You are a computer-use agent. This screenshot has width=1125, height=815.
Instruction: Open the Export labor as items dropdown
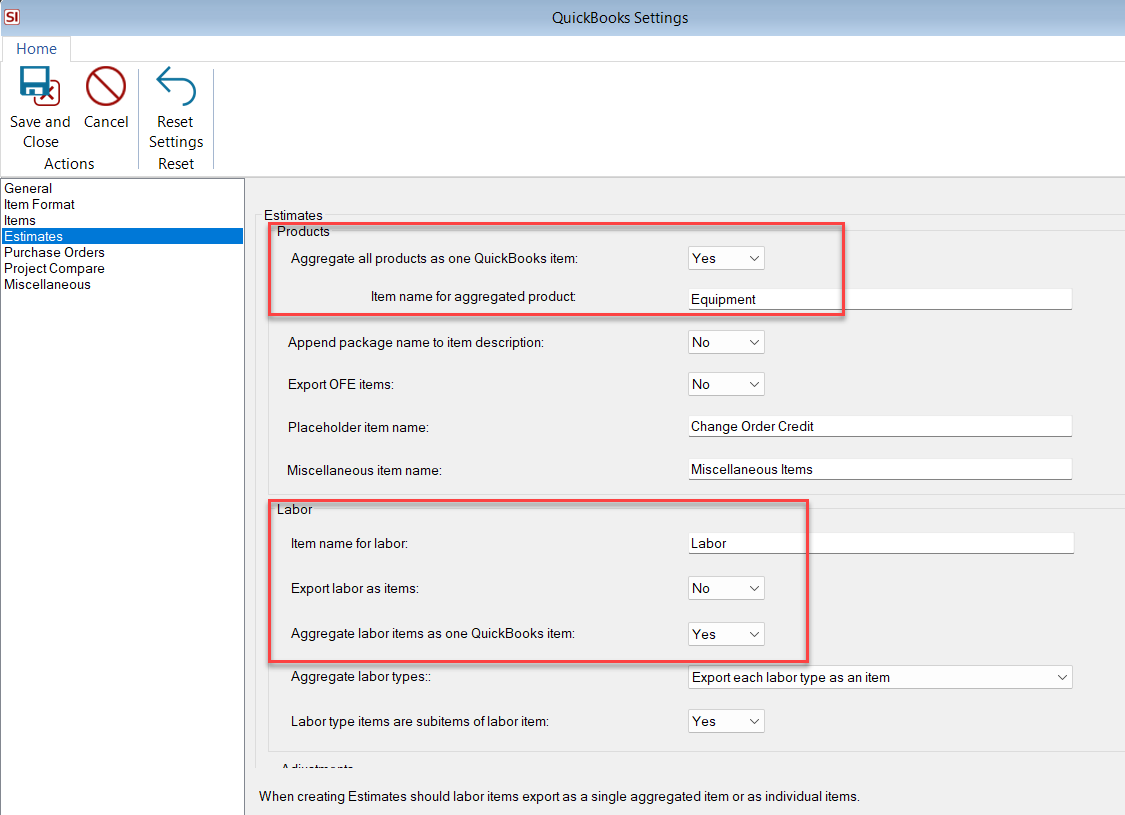726,588
